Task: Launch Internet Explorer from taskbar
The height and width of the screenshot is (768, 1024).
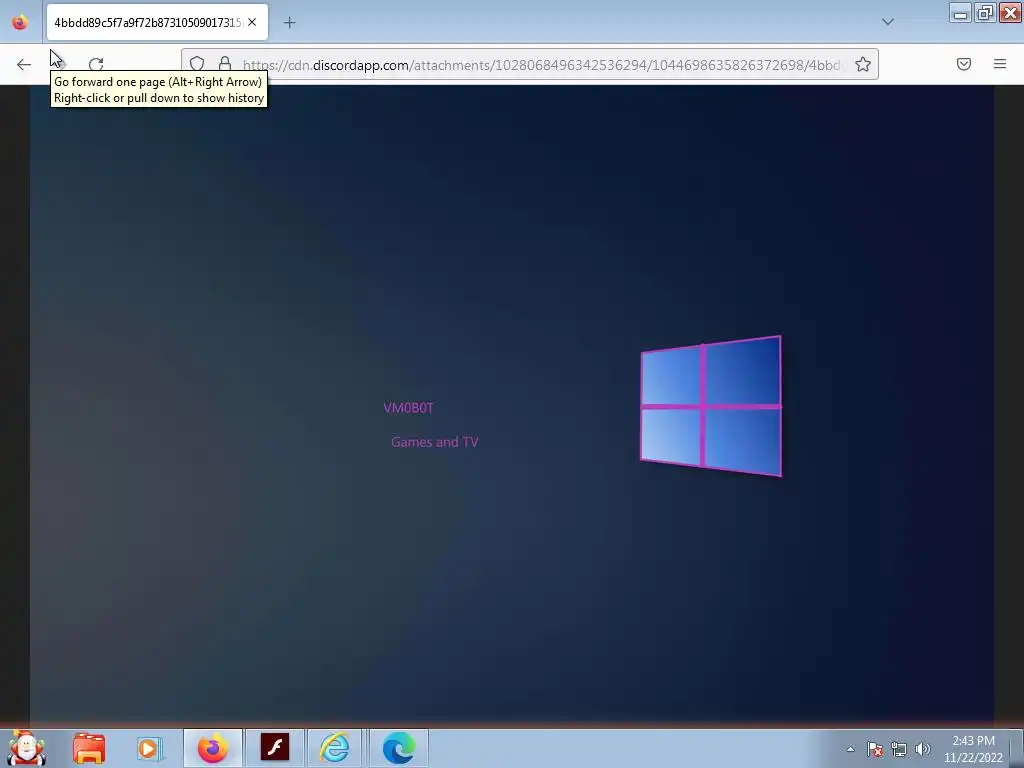Action: pos(334,748)
